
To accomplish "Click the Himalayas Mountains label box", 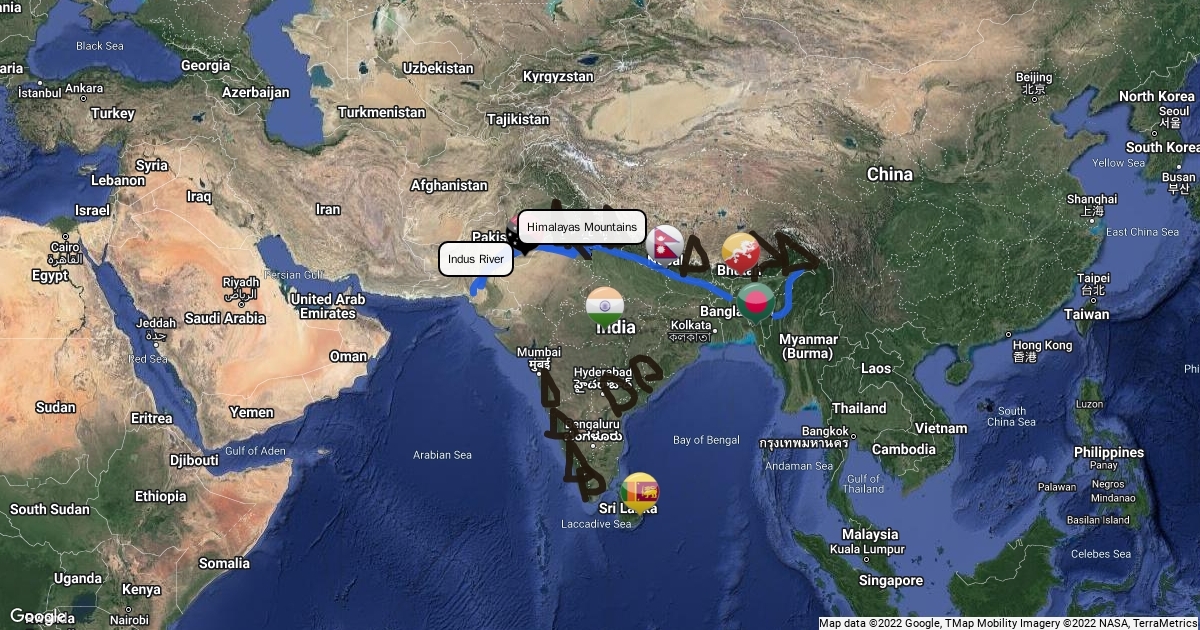I will point(582,228).
